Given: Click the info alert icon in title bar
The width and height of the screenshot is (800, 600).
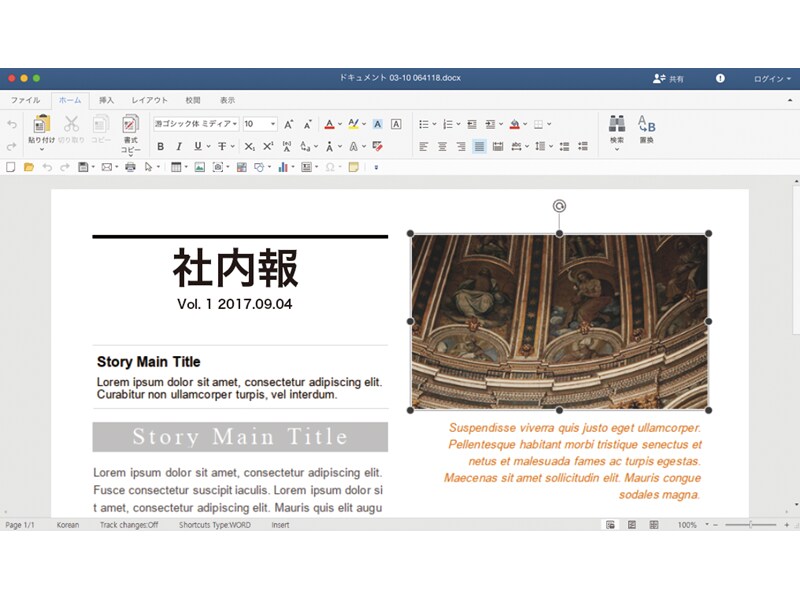Looking at the screenshot, I should coord(720,78).
